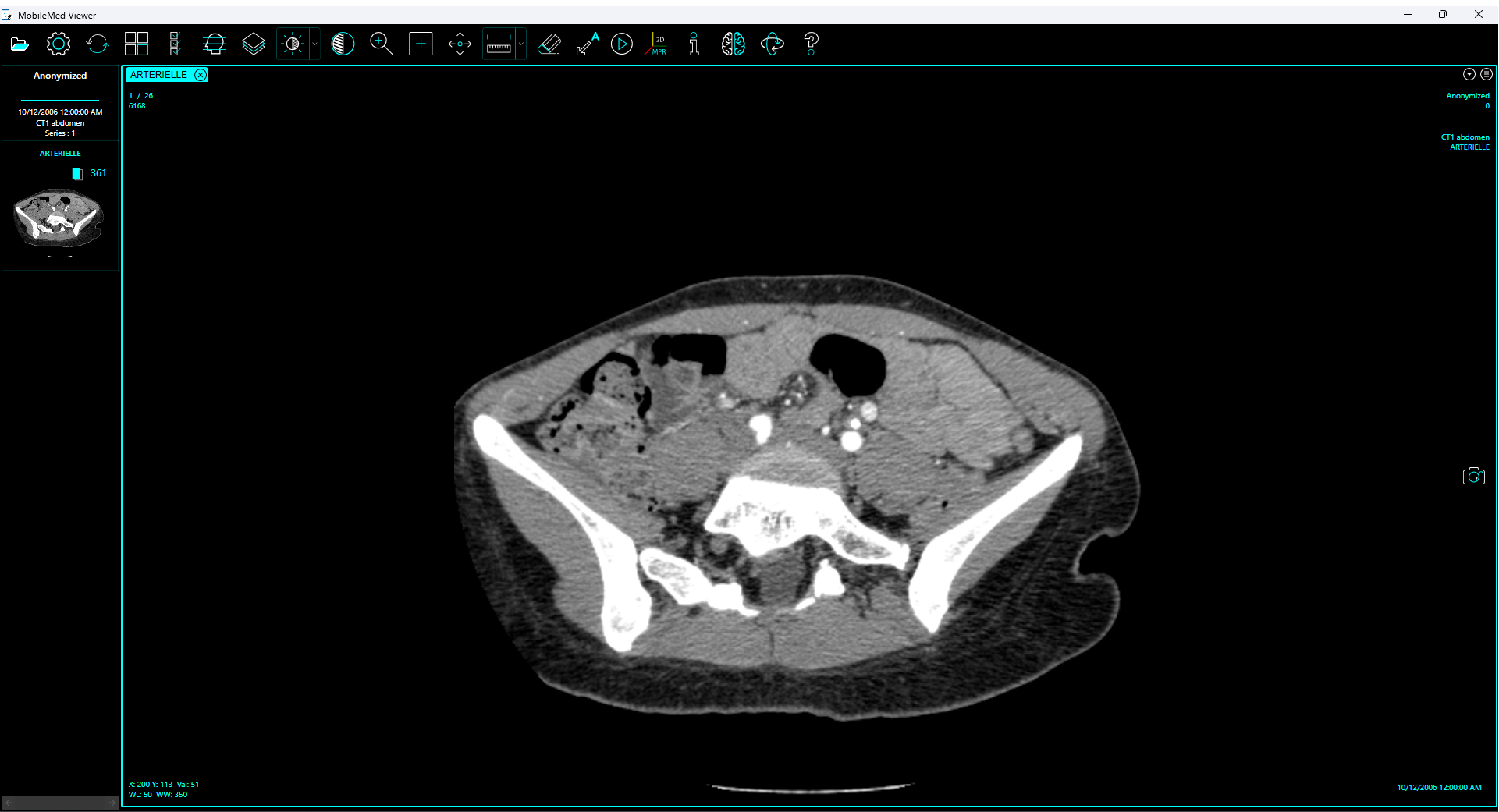Open the Settings gear
Image resolution: width=1499 pixels, height=812 pixels.
pyautogui.click(x=58, y=44)
